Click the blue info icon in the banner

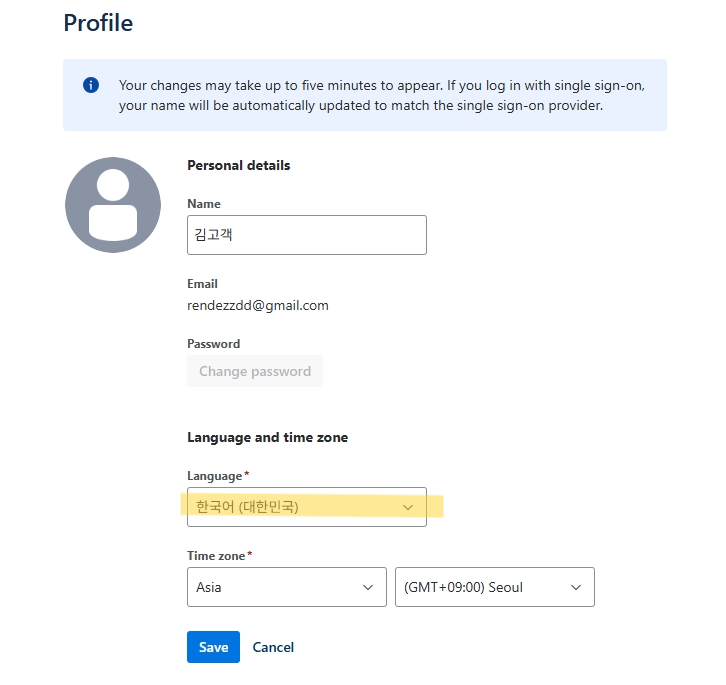coord(91,85)
